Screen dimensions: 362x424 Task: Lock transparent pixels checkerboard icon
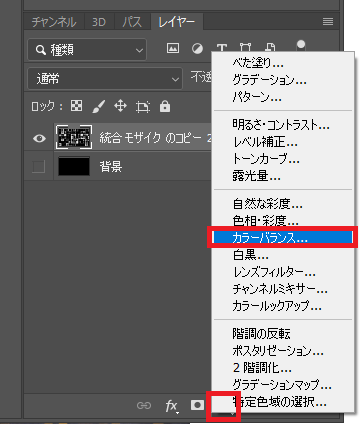tap(77, 106)
